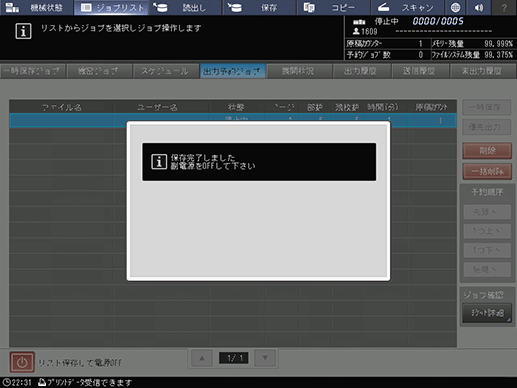Click the info icon in the save-complete dialog
The height and width of the screenshot is (388, 517).
point(159,162)
